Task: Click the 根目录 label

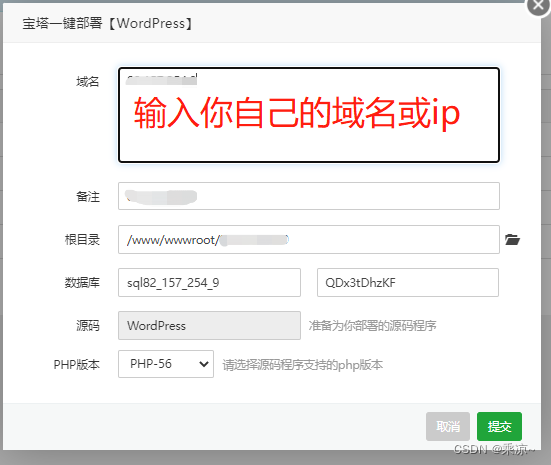Action: tap(82, 240)
